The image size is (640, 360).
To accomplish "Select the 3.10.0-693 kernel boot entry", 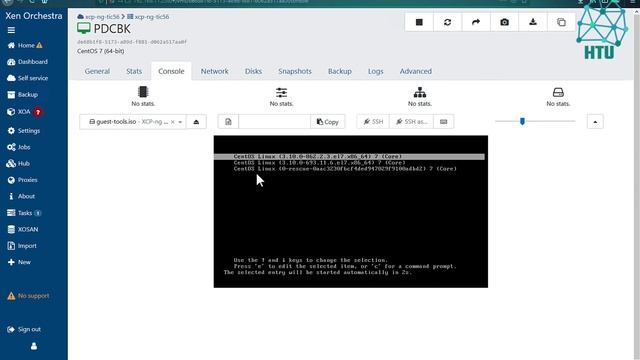I will point(319,162).
